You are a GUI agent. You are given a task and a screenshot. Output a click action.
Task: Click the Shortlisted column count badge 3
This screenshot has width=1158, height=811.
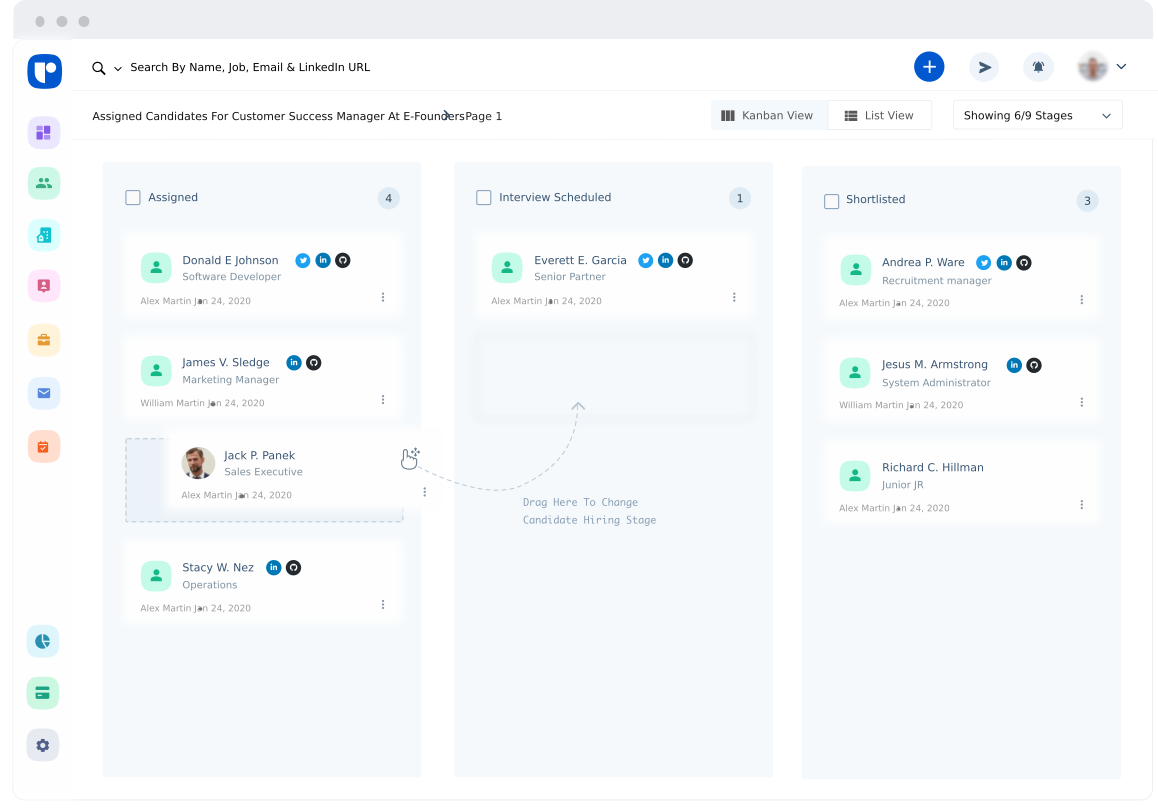1087,201
